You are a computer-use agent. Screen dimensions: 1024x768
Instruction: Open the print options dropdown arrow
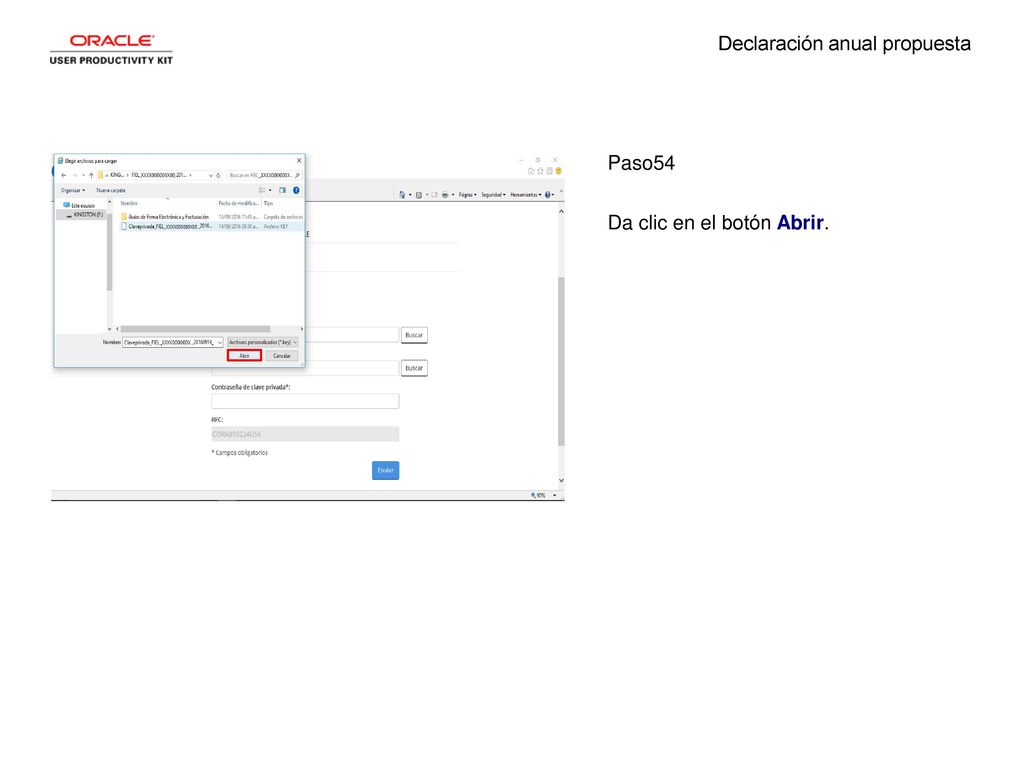pos(453,195)
